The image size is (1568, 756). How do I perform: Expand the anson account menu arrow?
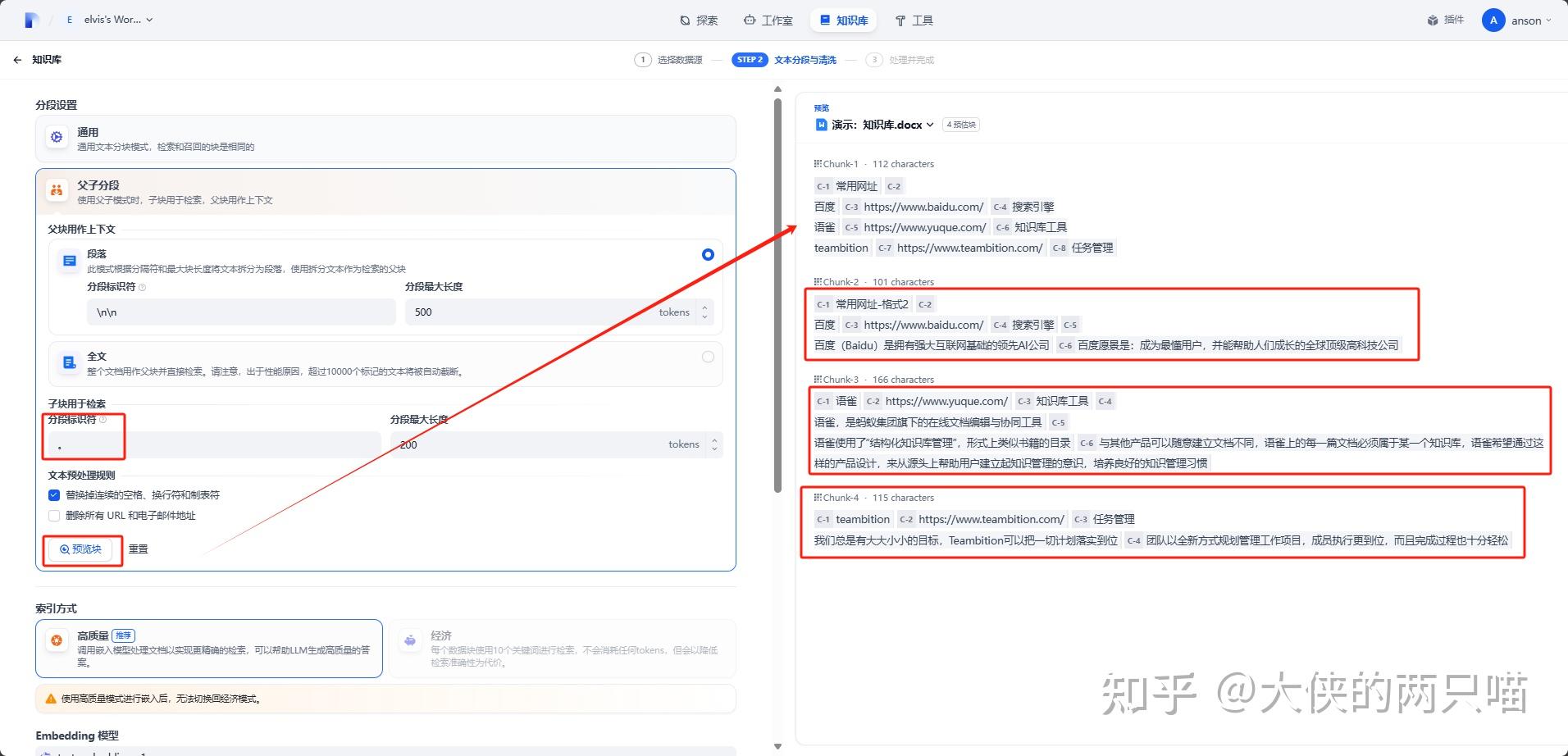(1548, 20)
